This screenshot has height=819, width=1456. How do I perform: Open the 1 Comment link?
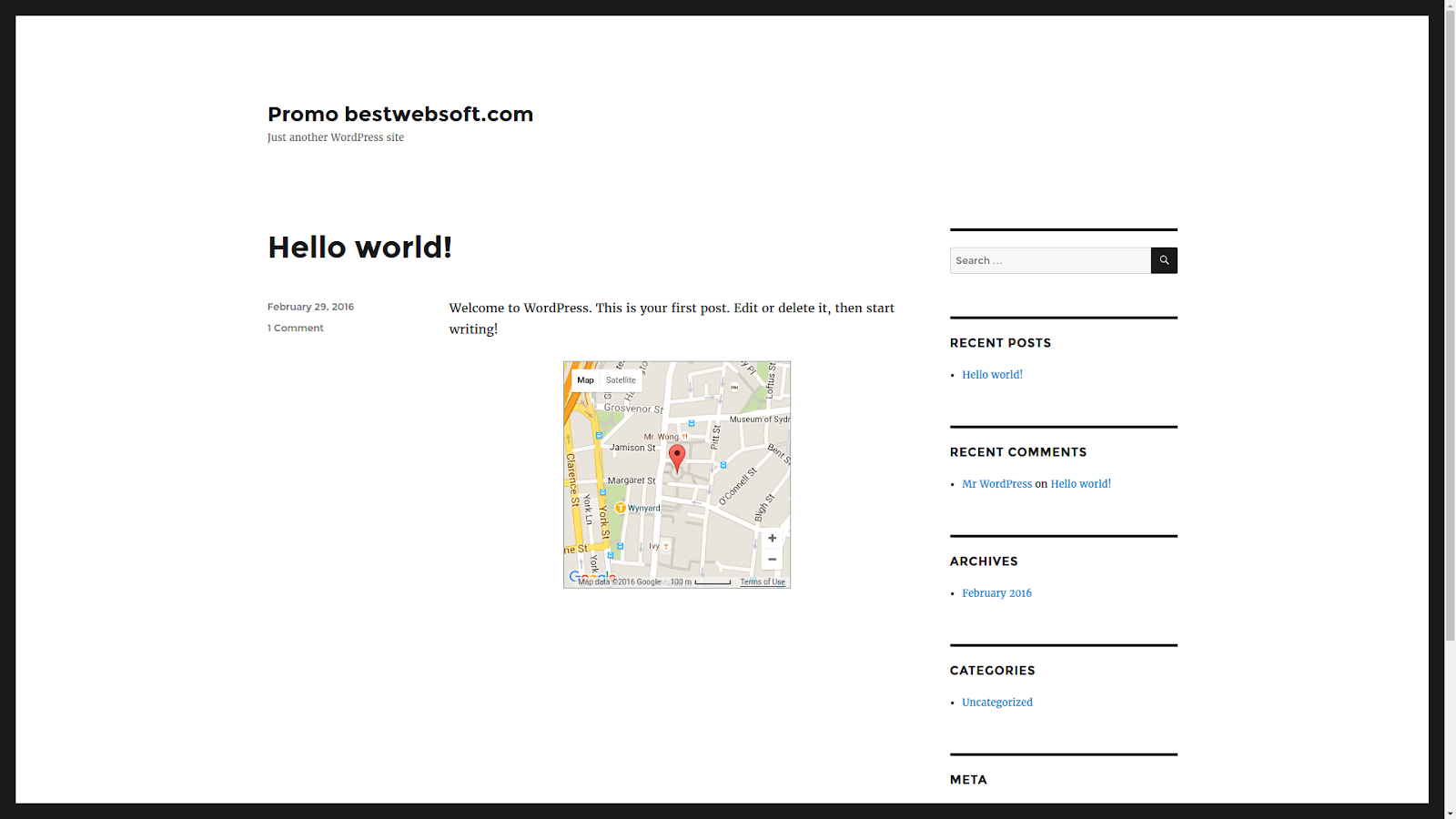pos(295,328)
